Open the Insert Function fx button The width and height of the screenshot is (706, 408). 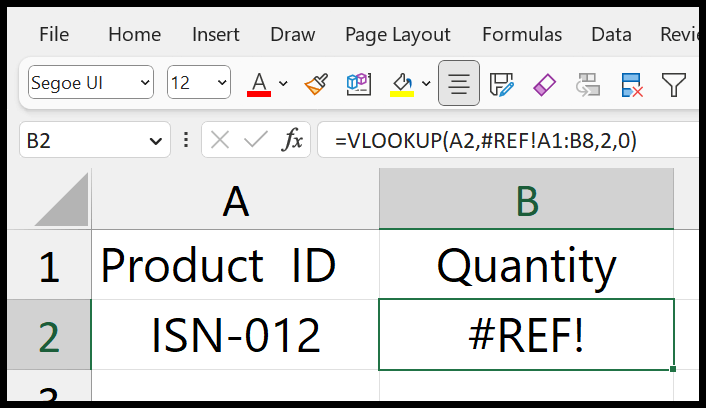click(292, 140)
